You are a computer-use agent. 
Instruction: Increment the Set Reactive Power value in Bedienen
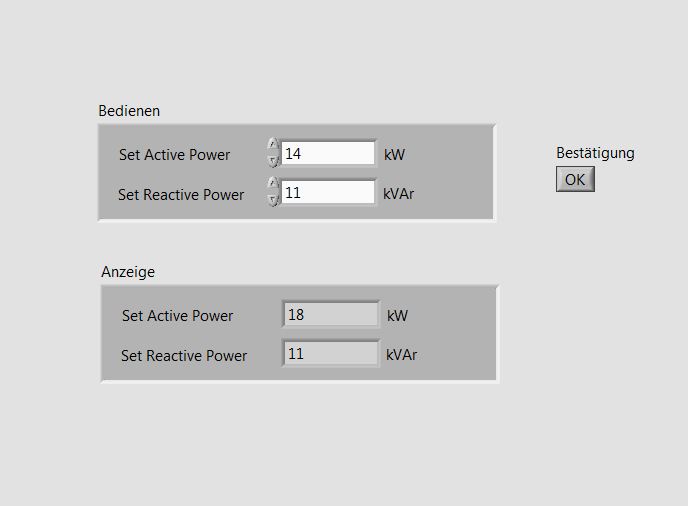click(273, 184)
